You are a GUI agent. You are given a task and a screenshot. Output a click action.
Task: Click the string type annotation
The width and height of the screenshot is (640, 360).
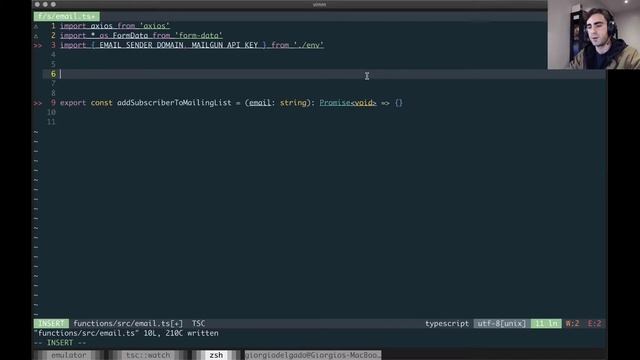pos(293,103)
